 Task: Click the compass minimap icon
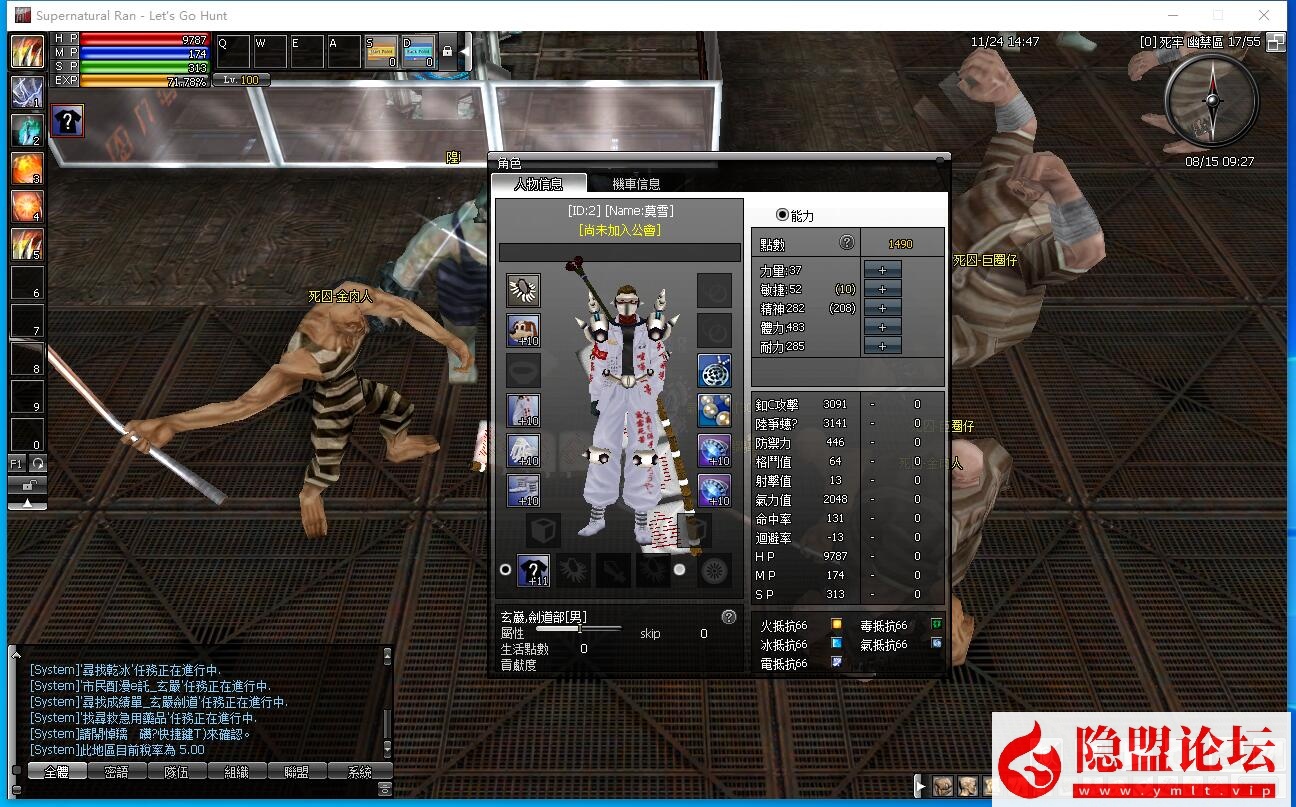click(x=1212, y=100)
